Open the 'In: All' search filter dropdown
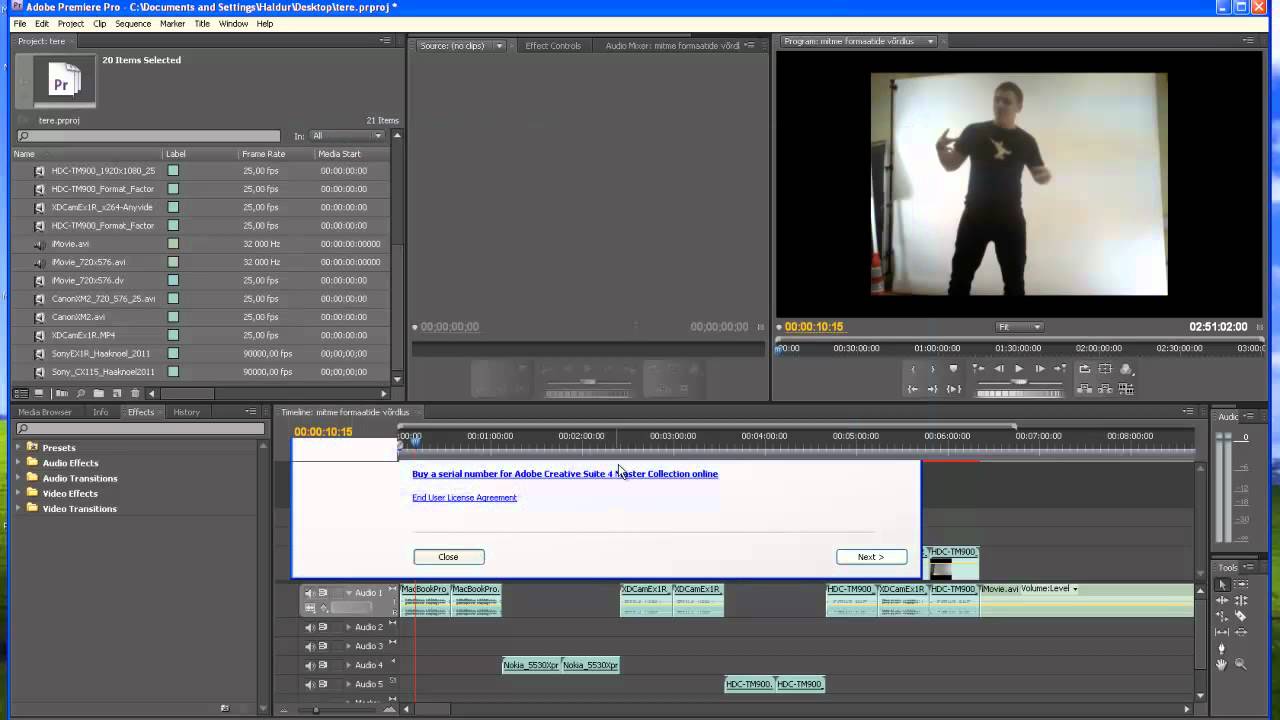 tap(347, 136)
